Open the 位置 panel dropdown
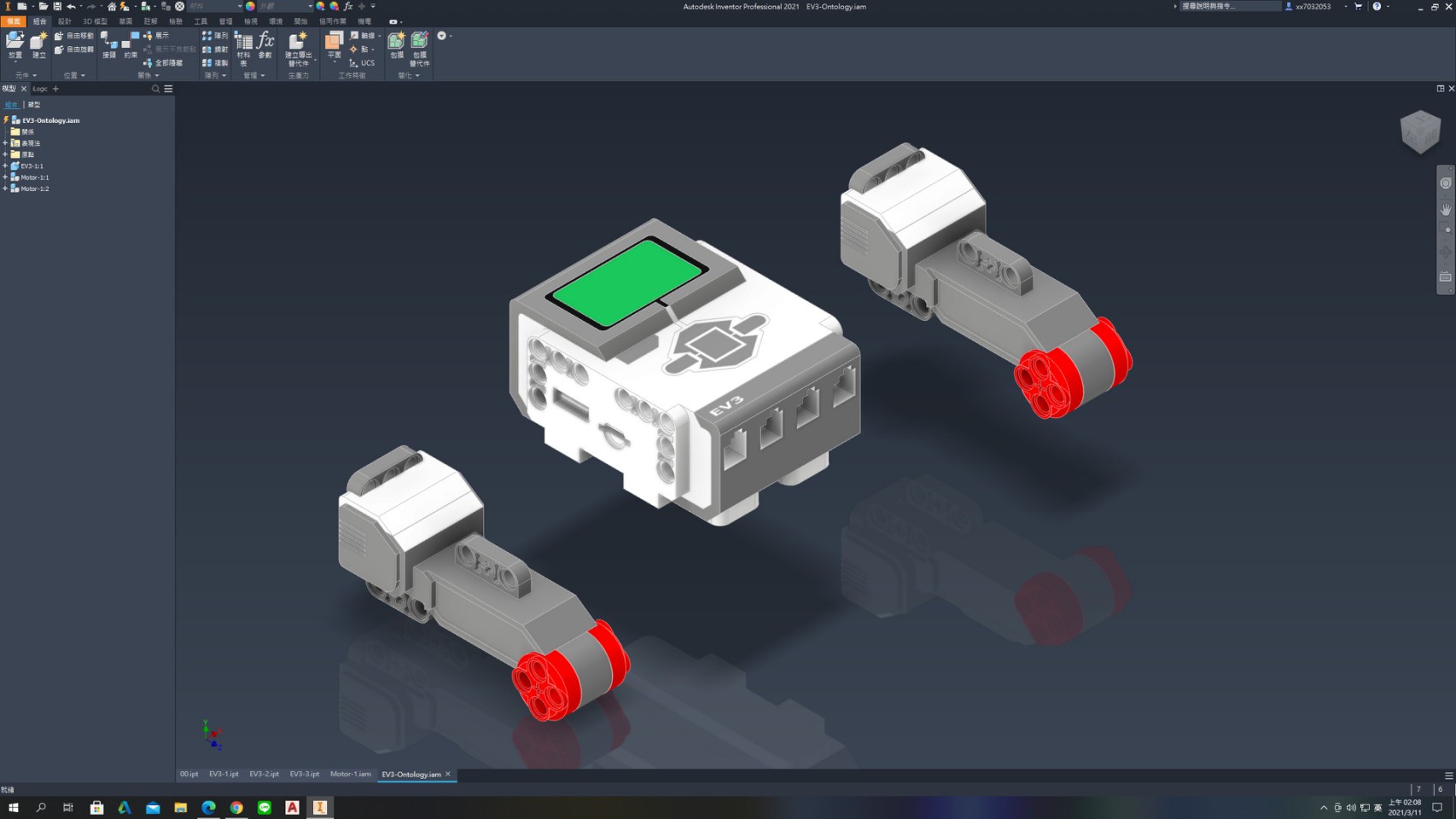The height and width of the screenshot is (819, 1456). 74,75
